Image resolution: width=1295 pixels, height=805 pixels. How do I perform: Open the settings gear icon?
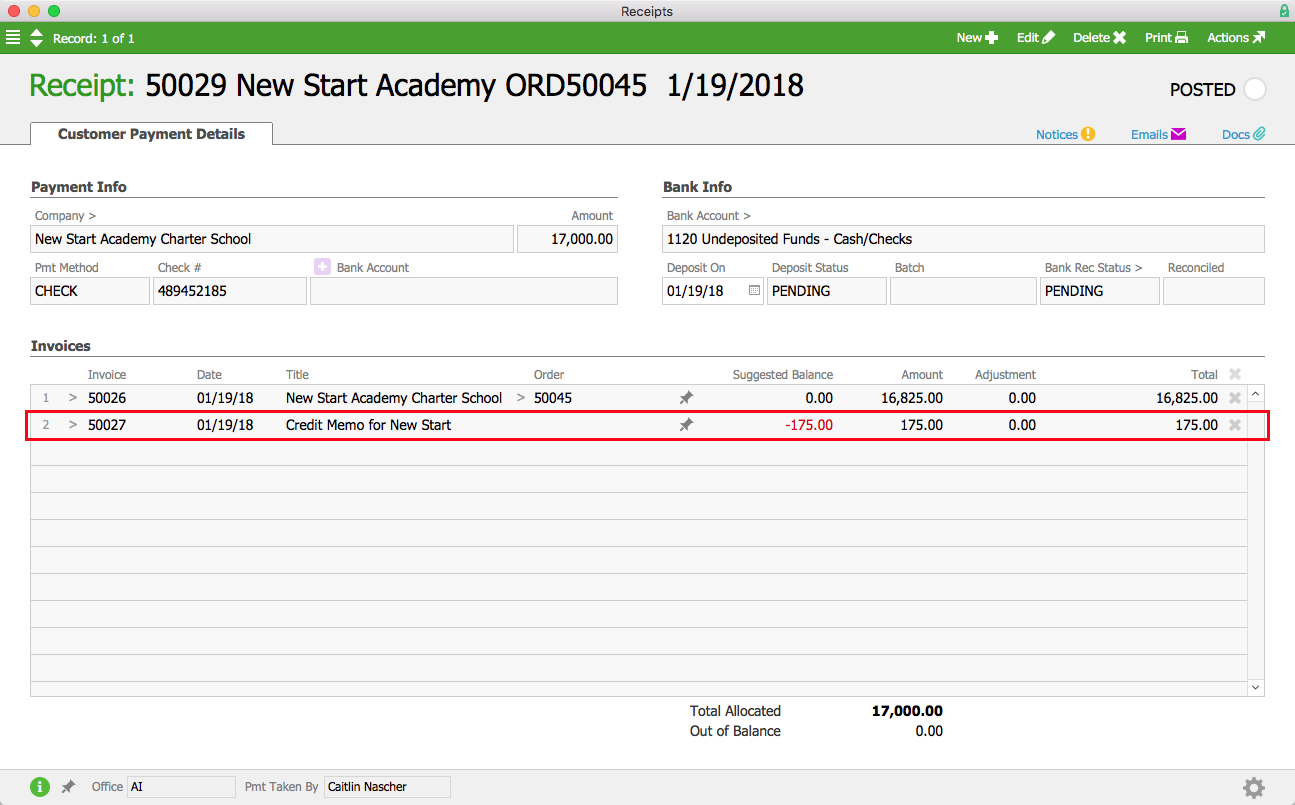1254,788
